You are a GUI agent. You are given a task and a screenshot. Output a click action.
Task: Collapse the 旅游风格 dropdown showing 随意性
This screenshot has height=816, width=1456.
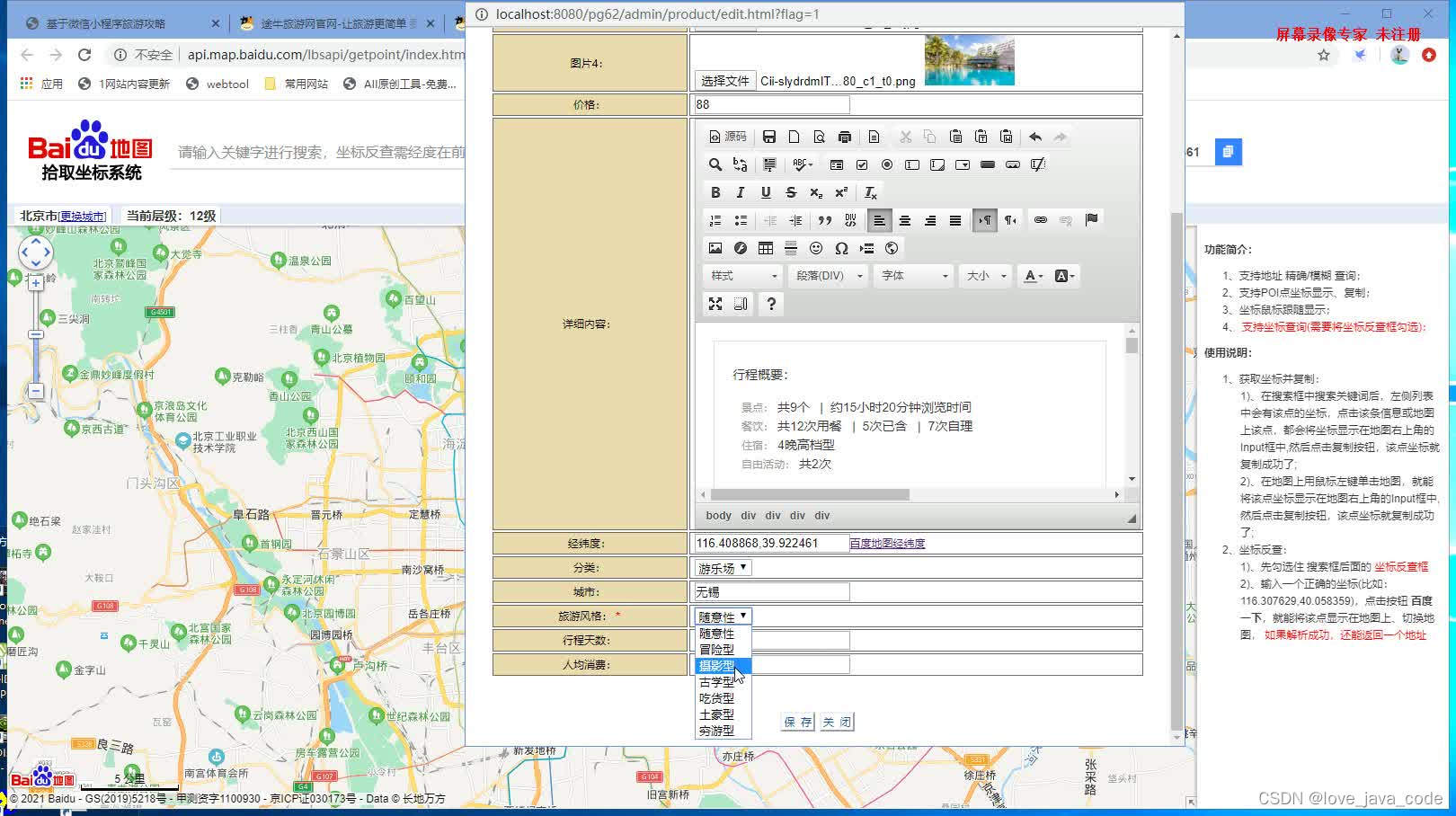pyautogui.click(x=723, y=616)
